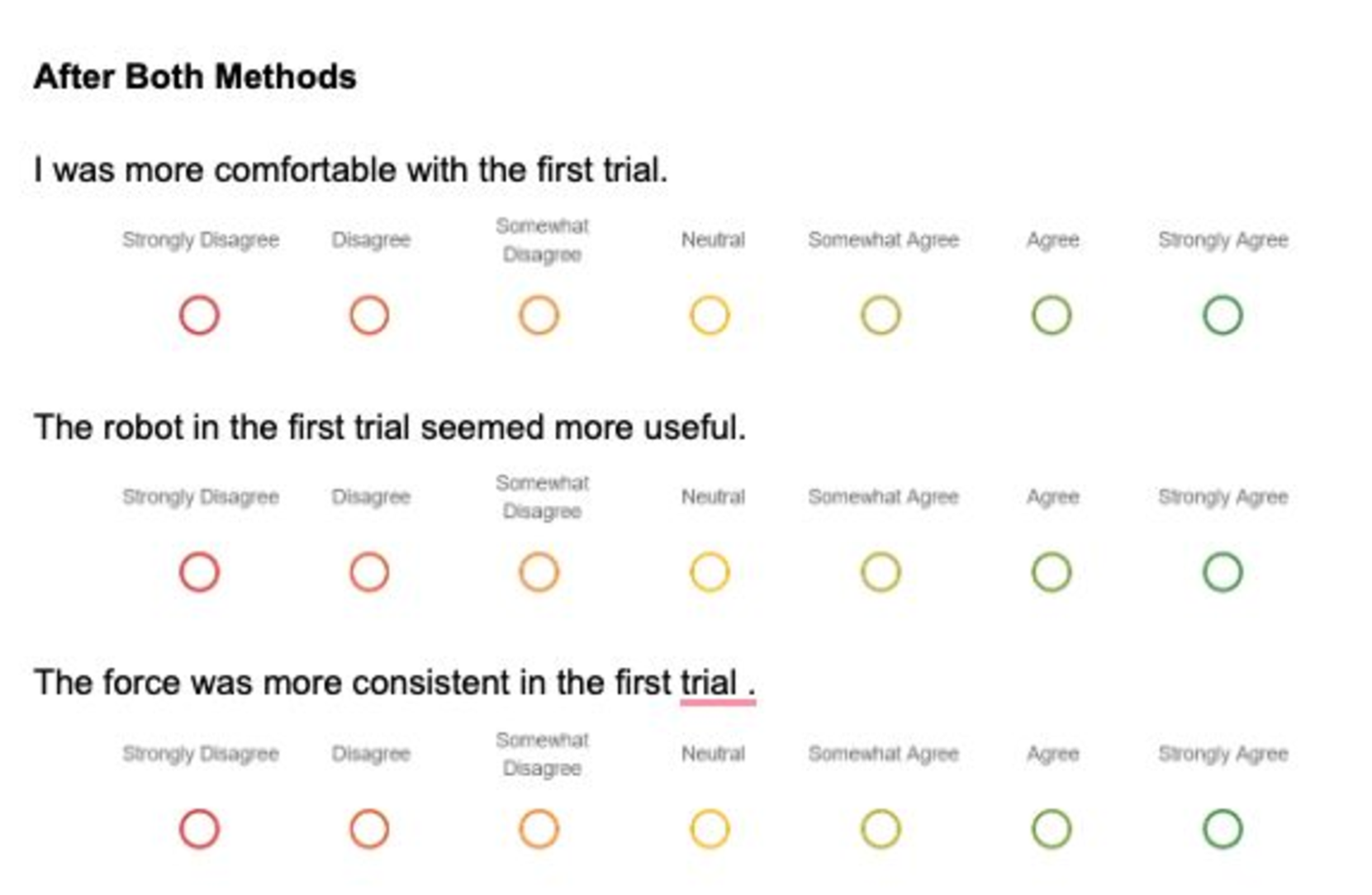Viewport: 1372px width, 895px height.
Task: Select Strongly Disagree for force consistency
Action: [x=199, y=829]
